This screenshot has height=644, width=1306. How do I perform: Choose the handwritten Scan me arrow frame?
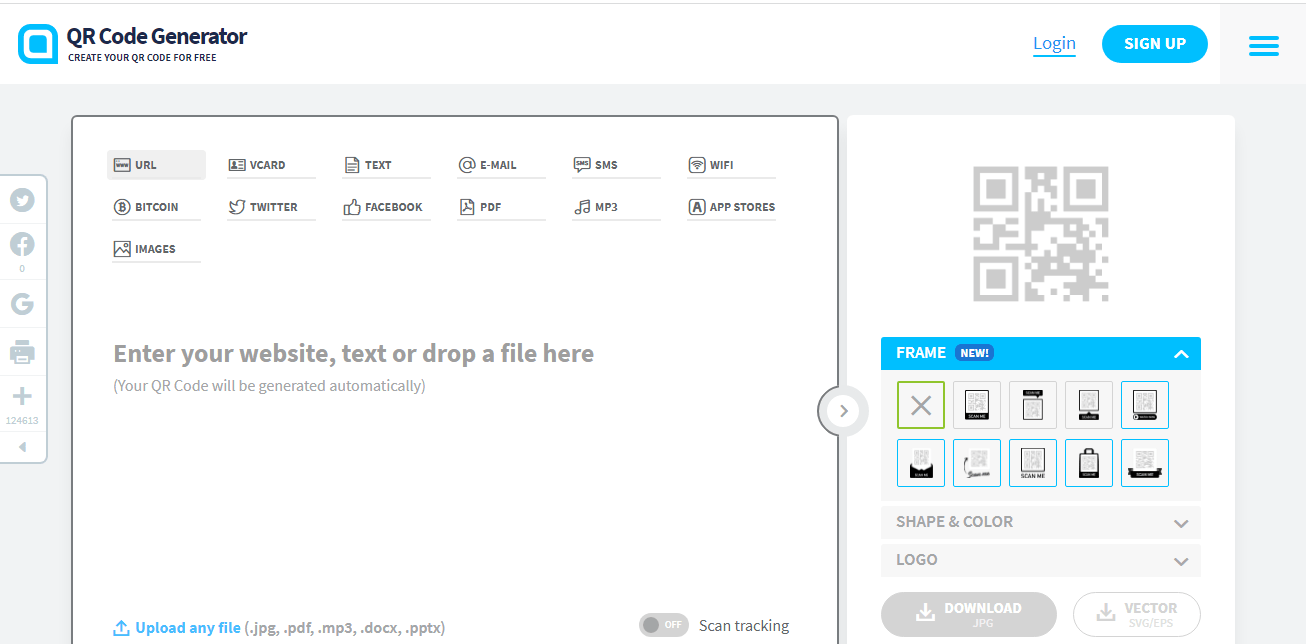click(977, 463)
